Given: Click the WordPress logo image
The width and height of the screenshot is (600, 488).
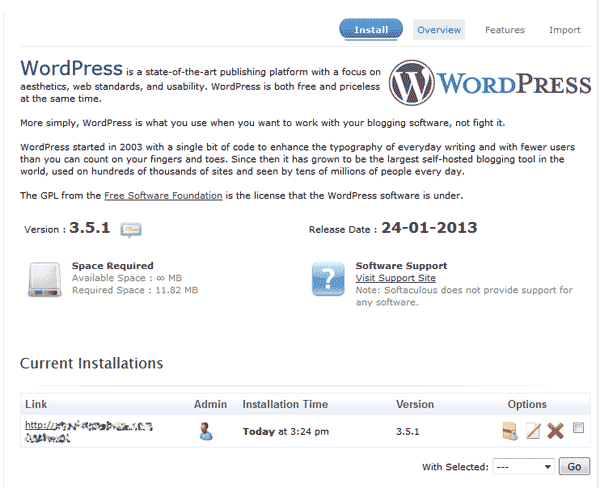Looking at the screenshot, I should (x=490, y=83).
